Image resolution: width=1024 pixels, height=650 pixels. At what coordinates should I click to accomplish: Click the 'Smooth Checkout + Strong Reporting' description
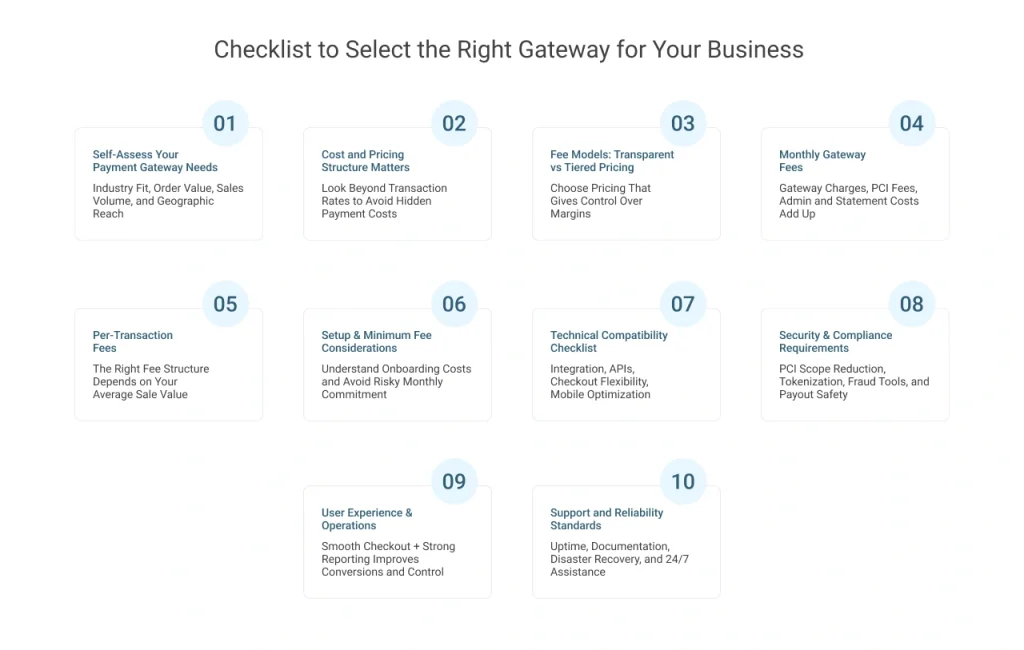(388, 559)
